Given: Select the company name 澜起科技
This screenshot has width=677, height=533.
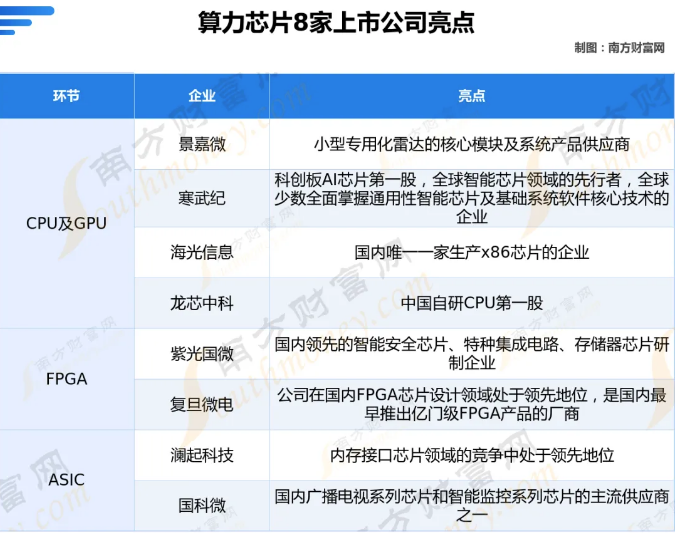Looking at the screenshot, I should pyautogui.click(x=202, y=455).
